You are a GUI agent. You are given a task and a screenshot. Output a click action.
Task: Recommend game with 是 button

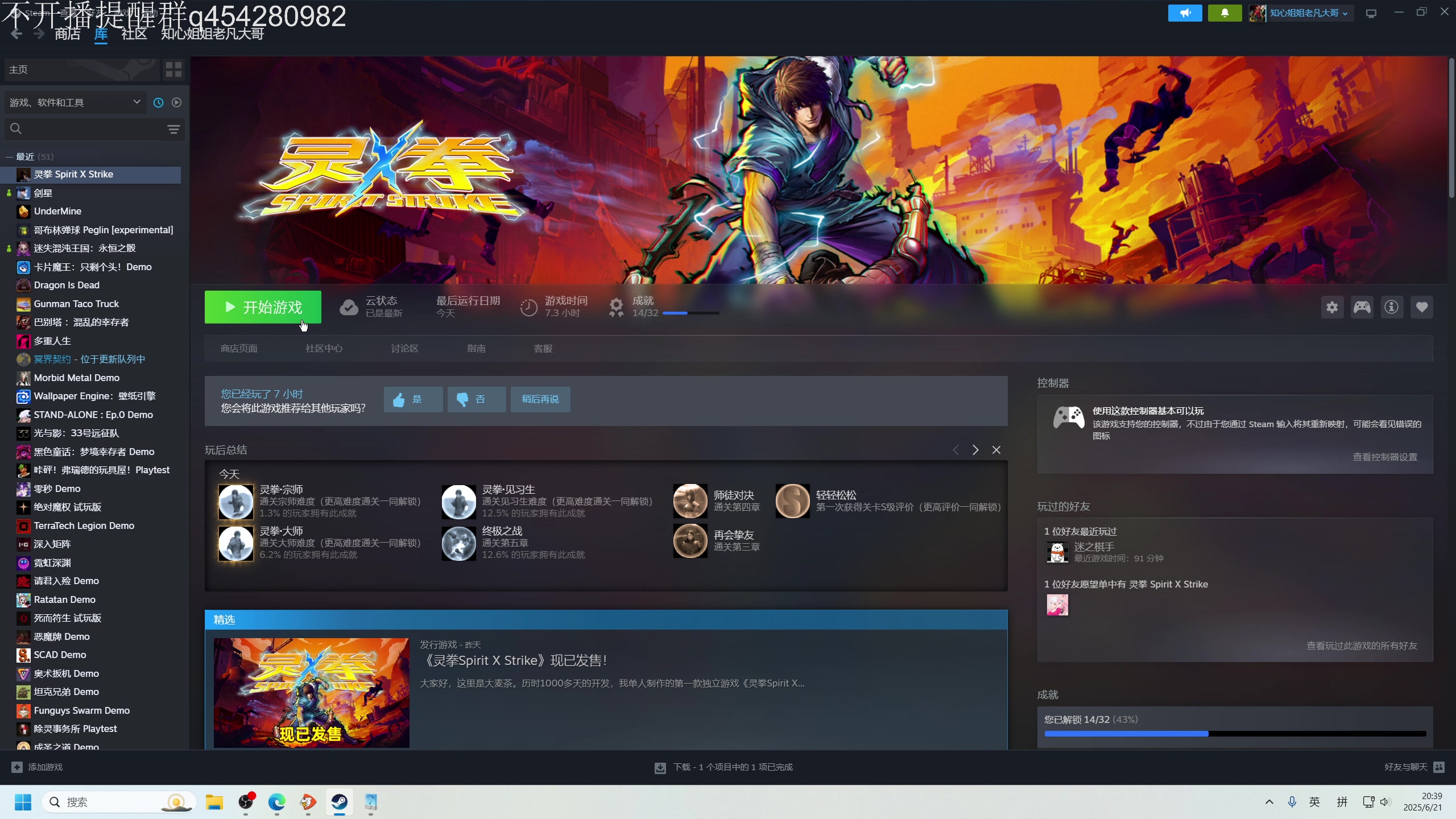[x=413, y=399]
